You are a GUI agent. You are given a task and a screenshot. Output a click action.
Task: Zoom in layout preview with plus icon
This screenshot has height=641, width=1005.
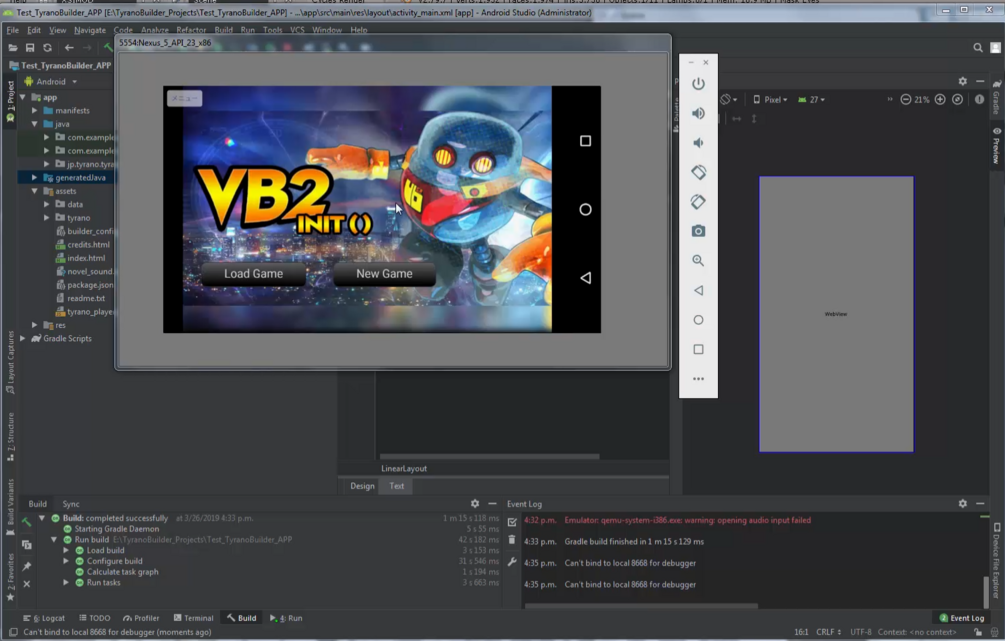tap(940, 99)
